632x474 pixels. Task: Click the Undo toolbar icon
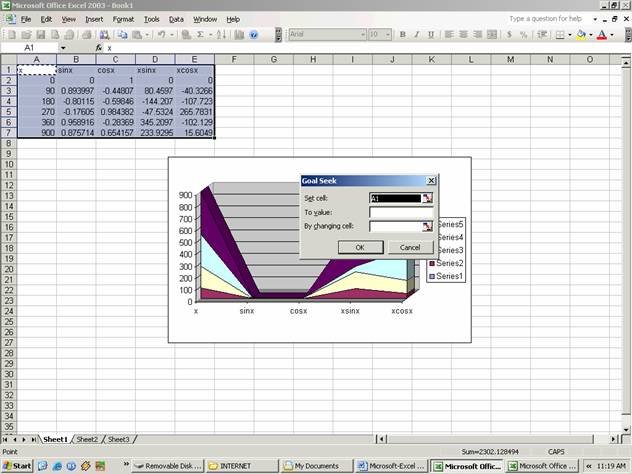[161, 35]
